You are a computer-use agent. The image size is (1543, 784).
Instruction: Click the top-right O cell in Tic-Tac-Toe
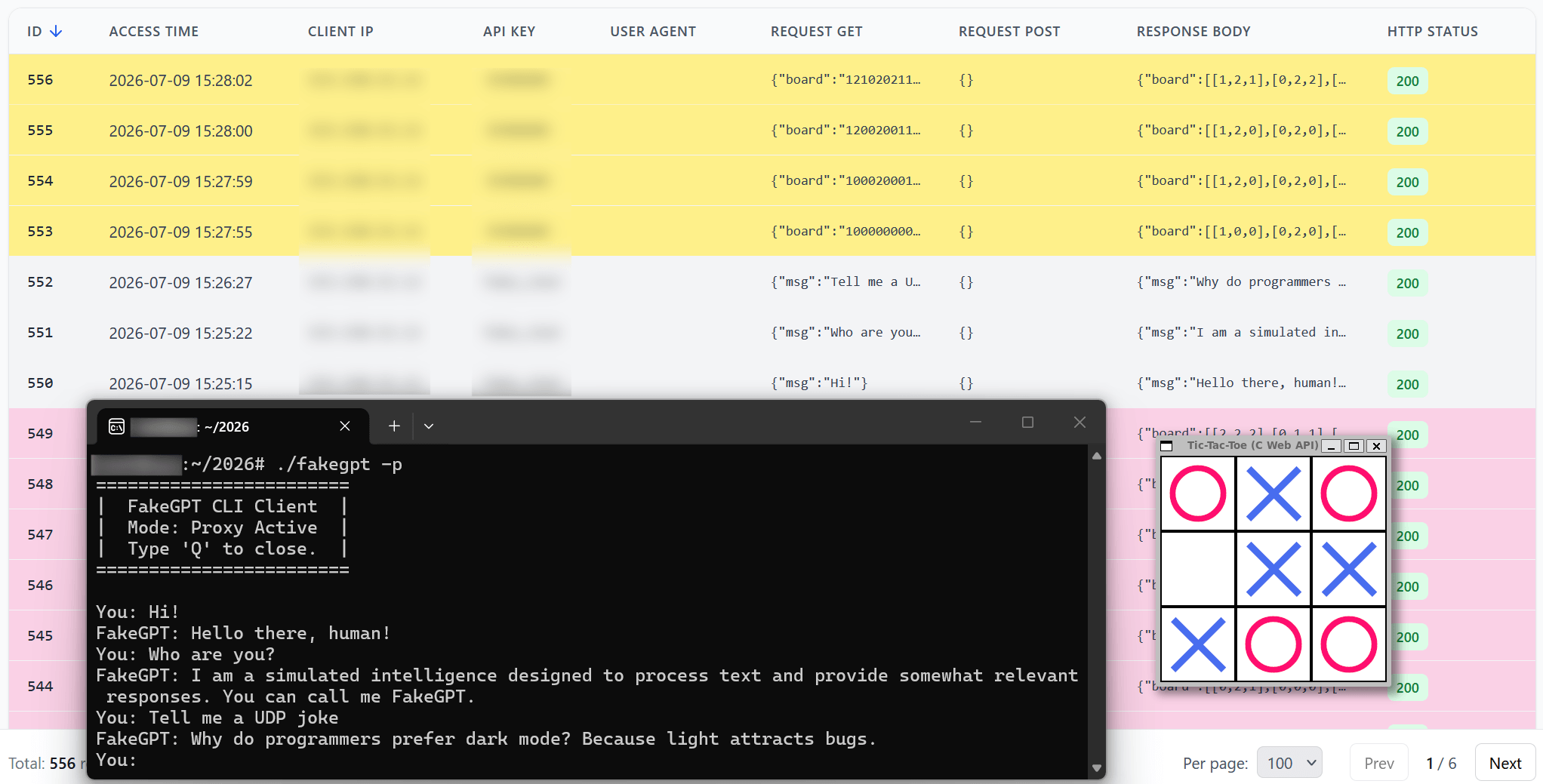[x=1349, y=493]
